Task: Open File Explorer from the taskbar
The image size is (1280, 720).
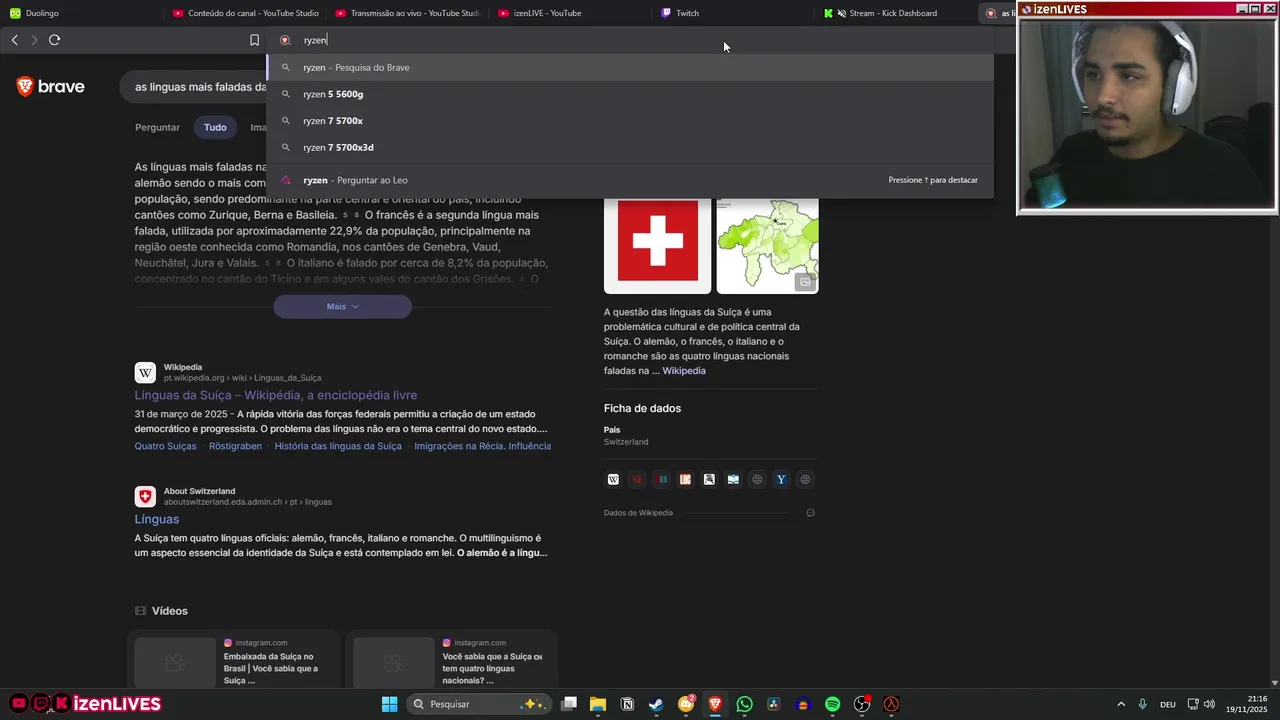Action: click(x=598, y=704)
